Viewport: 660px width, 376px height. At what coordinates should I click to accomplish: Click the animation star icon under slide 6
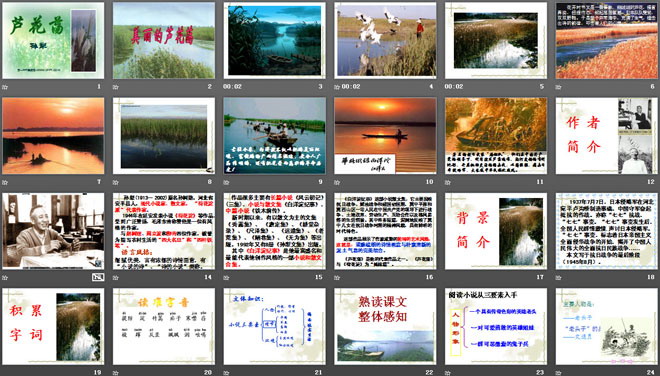(x=558, y=87)
